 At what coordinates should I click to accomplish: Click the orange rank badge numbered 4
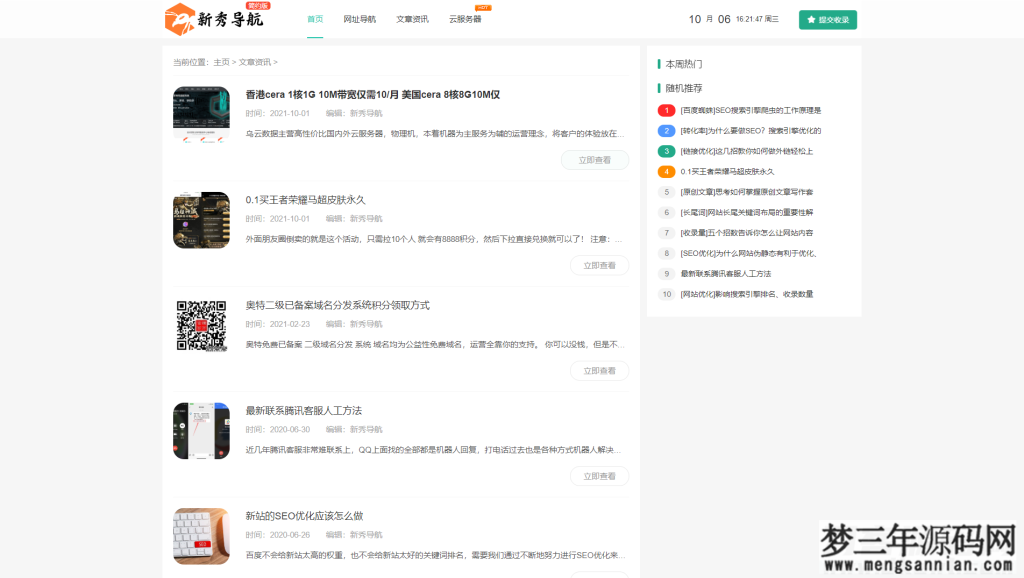click(666, 171)
